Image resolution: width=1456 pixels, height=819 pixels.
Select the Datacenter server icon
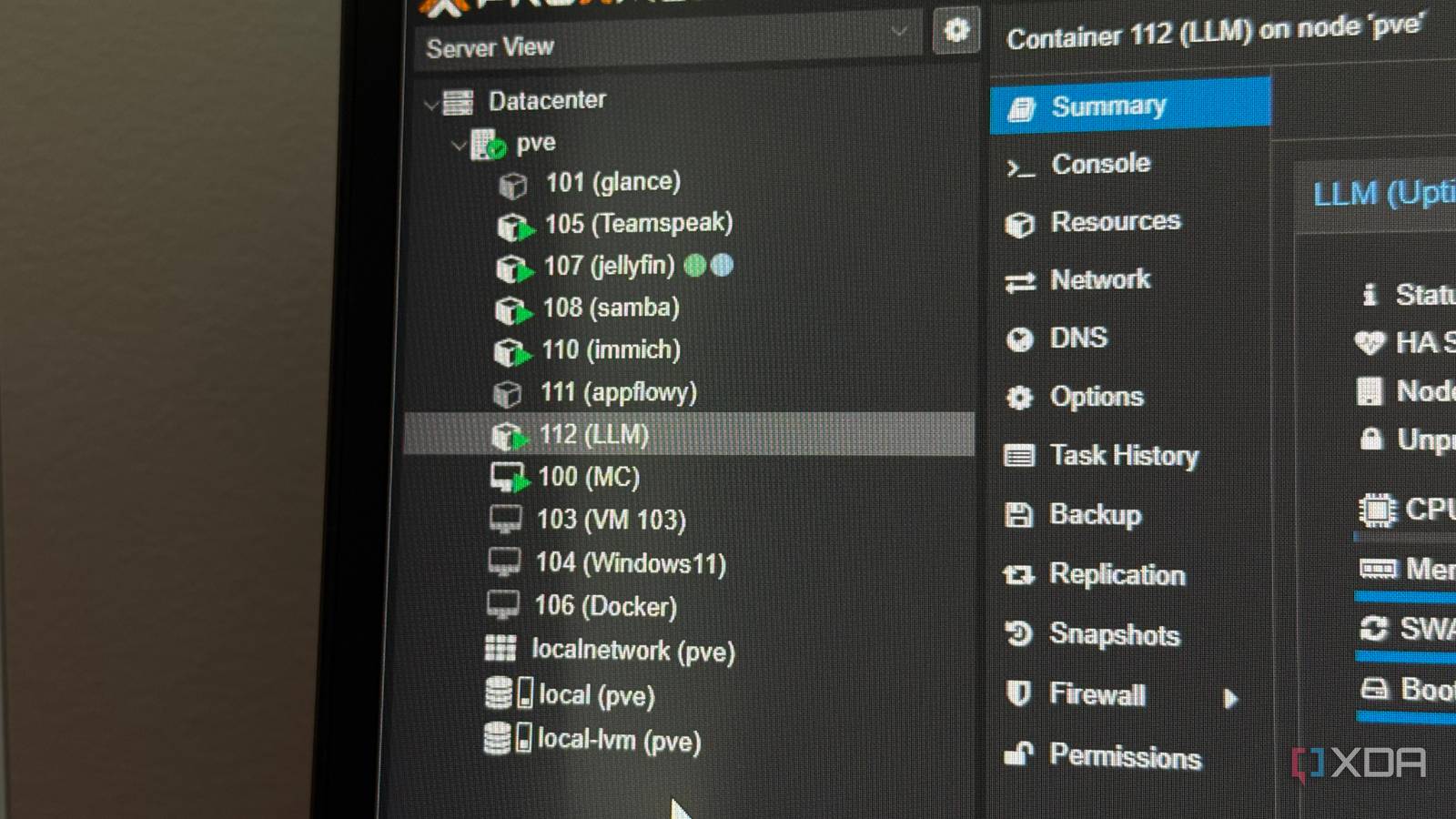tap(458, 103)
